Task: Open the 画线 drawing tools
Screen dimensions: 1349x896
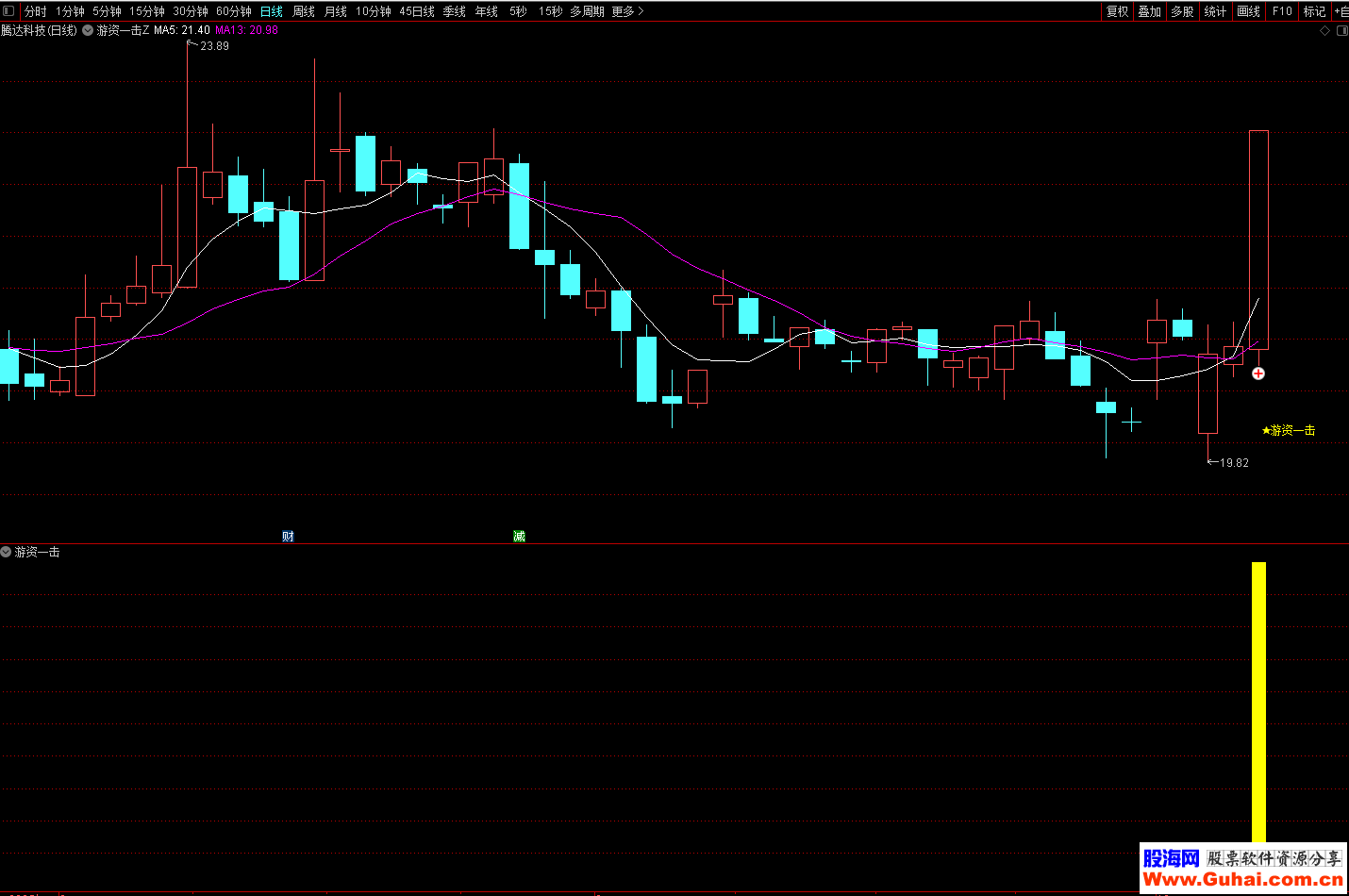Action: pos(1249,11)
